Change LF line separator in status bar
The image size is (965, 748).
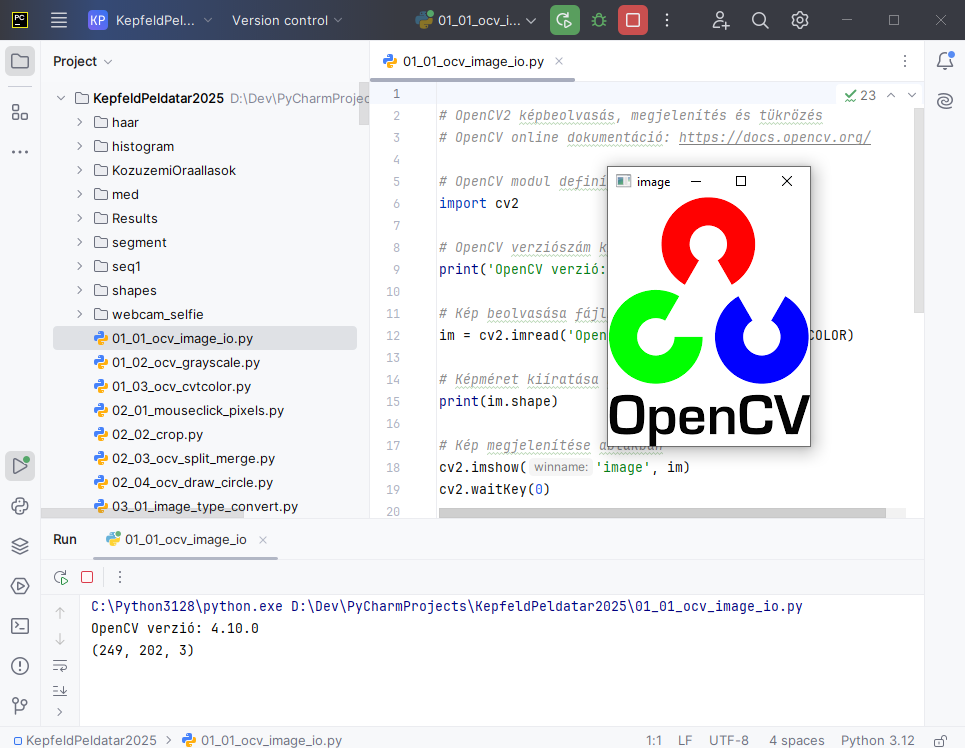click(685, 741)
